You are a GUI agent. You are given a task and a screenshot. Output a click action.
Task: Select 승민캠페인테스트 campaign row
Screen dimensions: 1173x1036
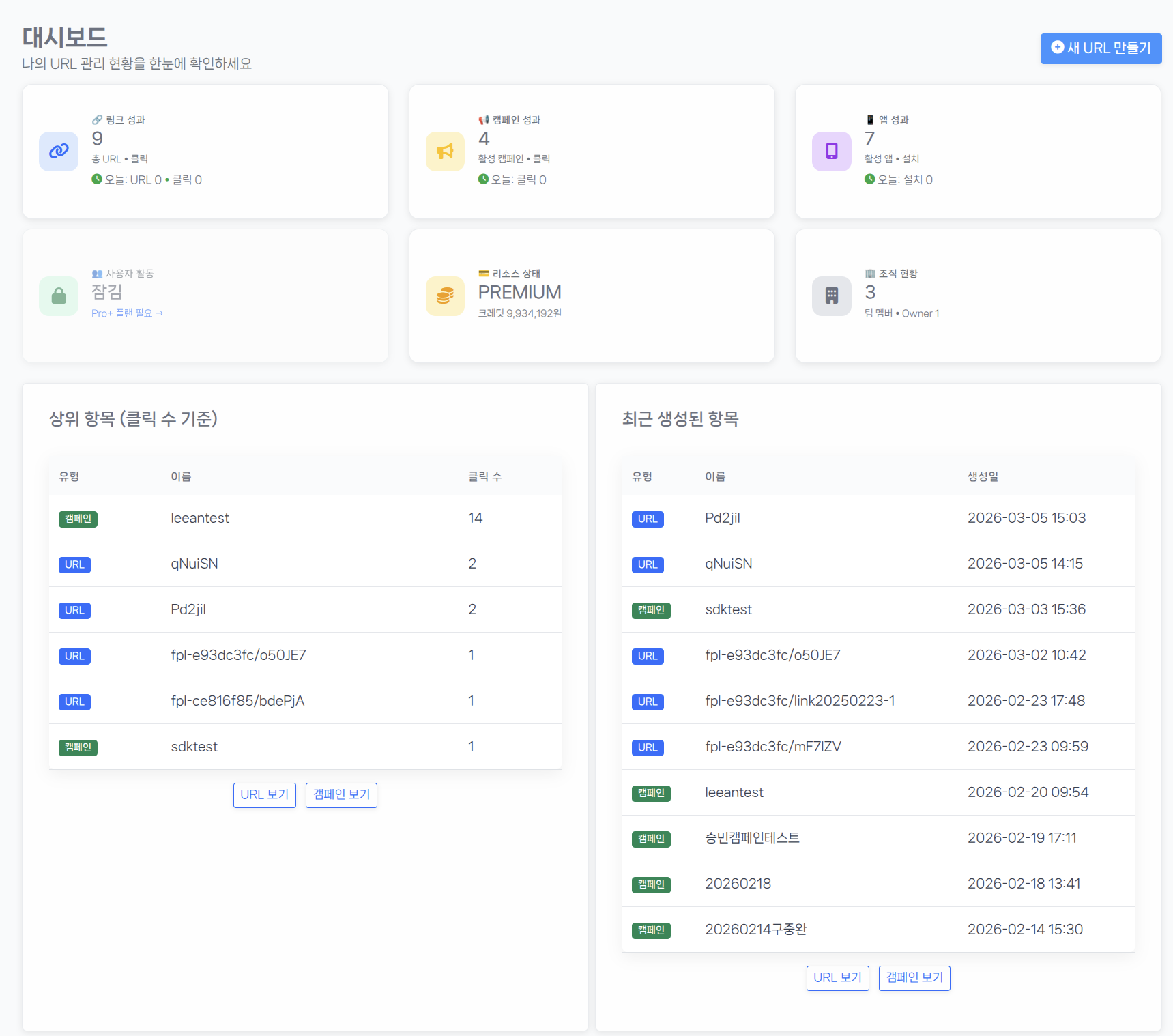click(752, 838)
